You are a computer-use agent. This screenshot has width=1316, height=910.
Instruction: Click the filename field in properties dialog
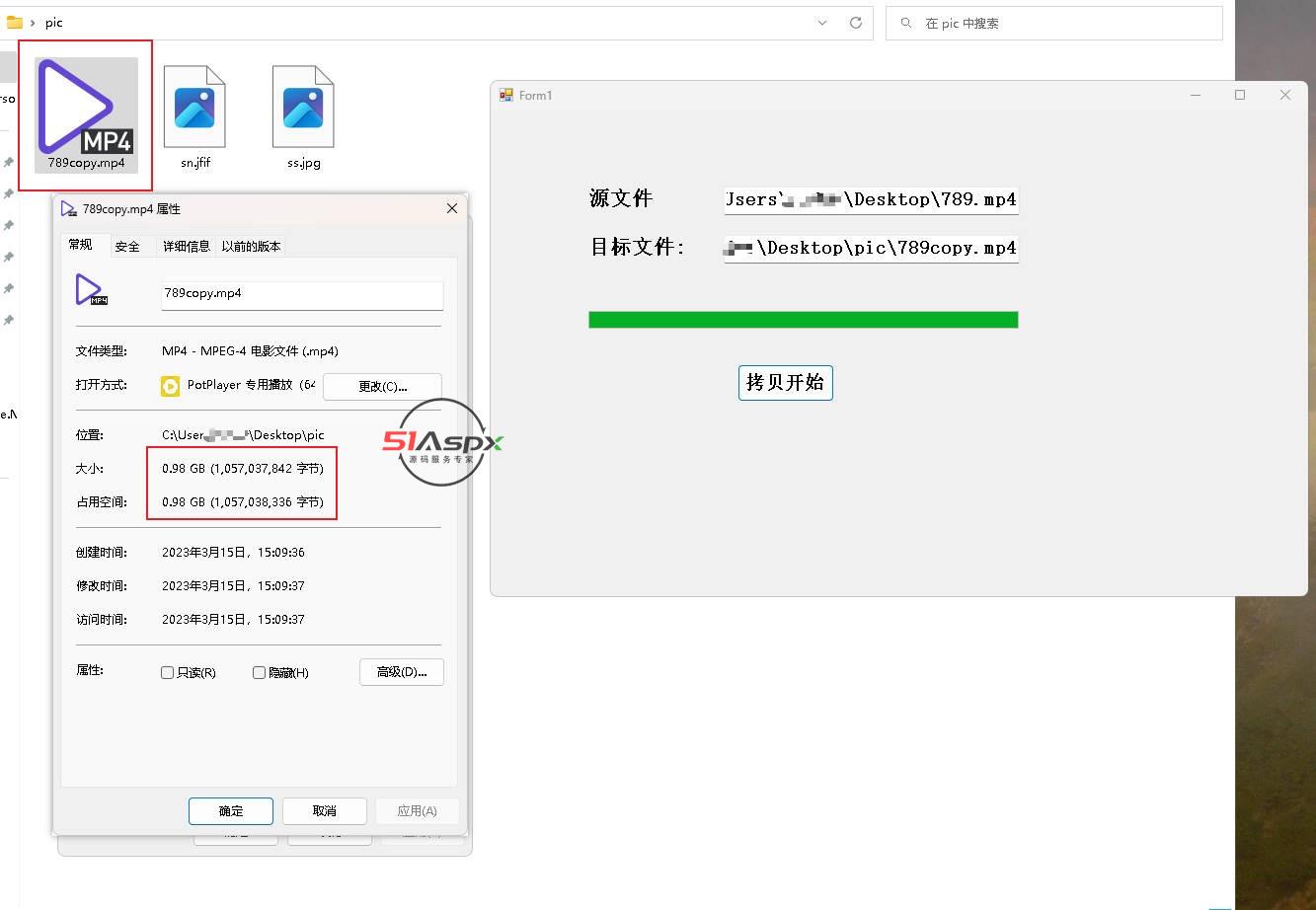302,295
